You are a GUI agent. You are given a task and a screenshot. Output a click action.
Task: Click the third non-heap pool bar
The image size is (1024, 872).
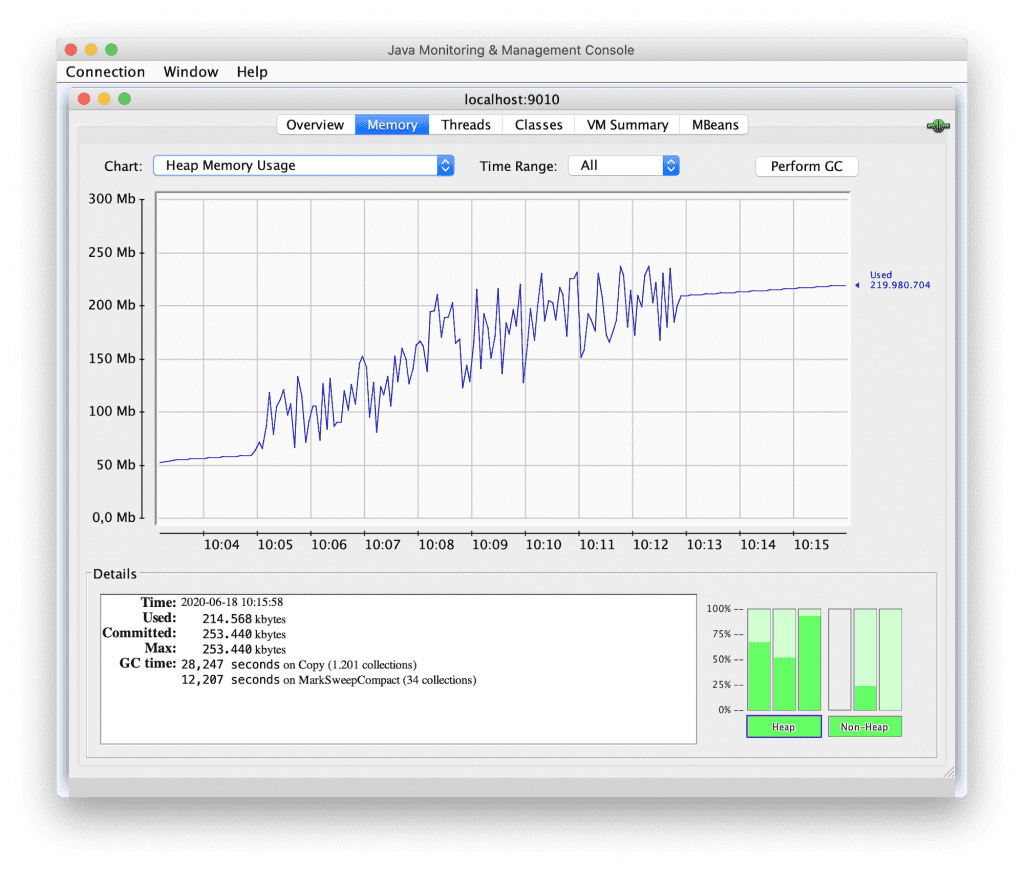coord(891,660)
